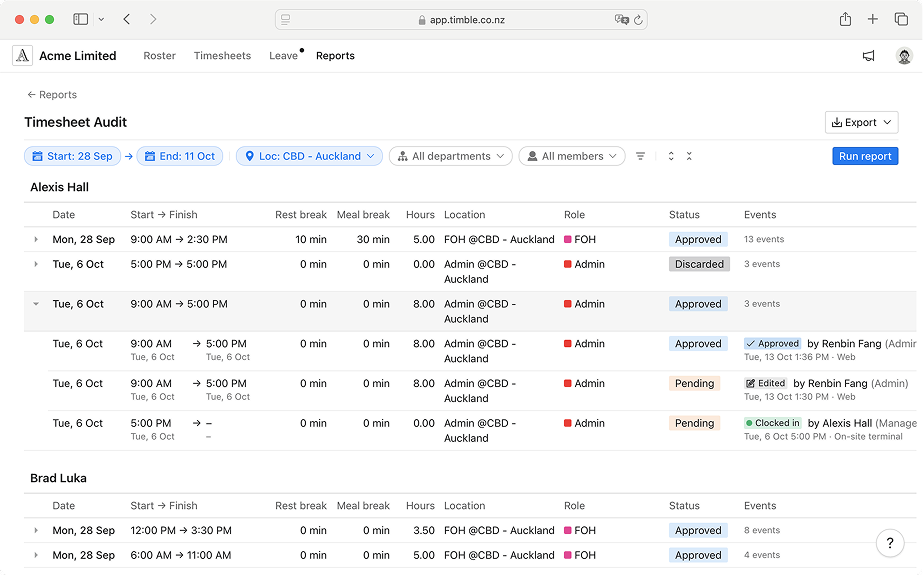Collapse the expanded Tue, 6 Oct 9:00 AM row
Screen dimensions: 923x576
[x=36, y=304]
